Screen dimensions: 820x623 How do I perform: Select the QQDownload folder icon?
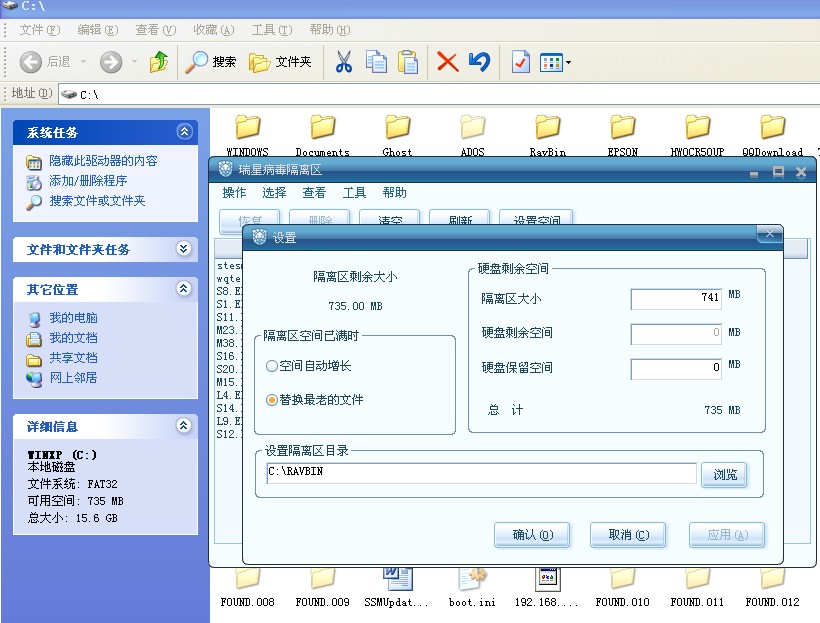[772, 127]
